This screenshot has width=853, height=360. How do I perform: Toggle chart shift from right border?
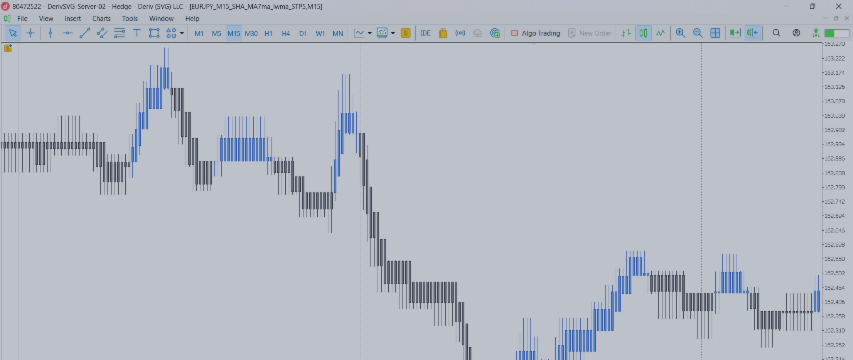tap(752, 33)
